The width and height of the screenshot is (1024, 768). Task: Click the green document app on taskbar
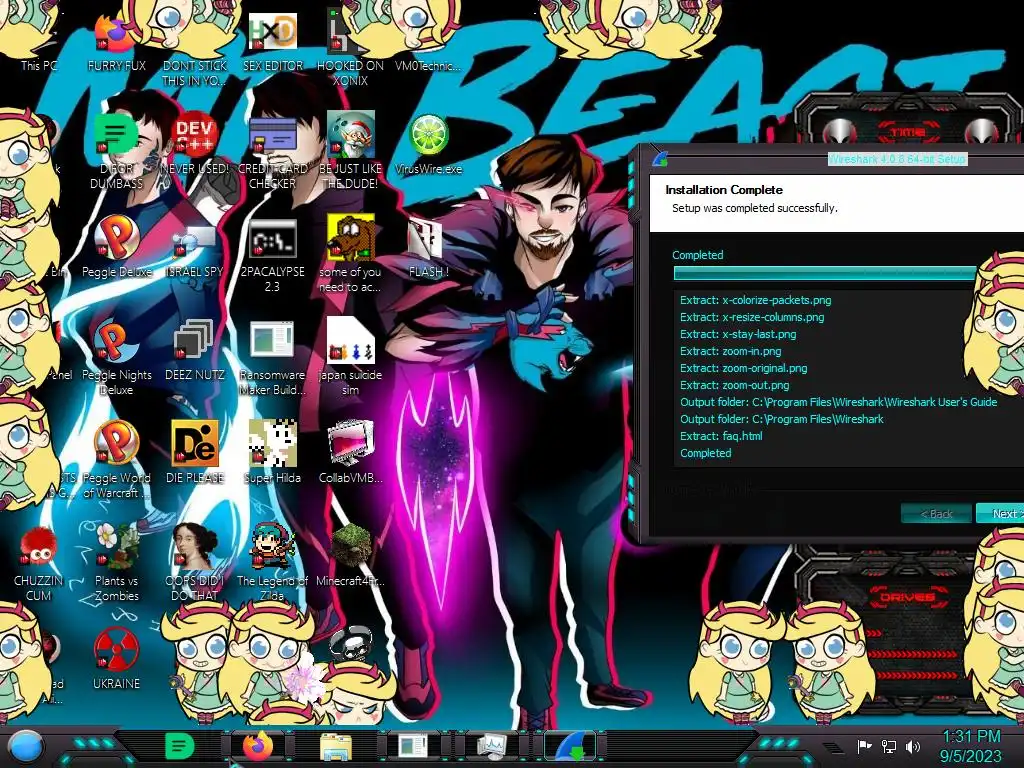180,746
